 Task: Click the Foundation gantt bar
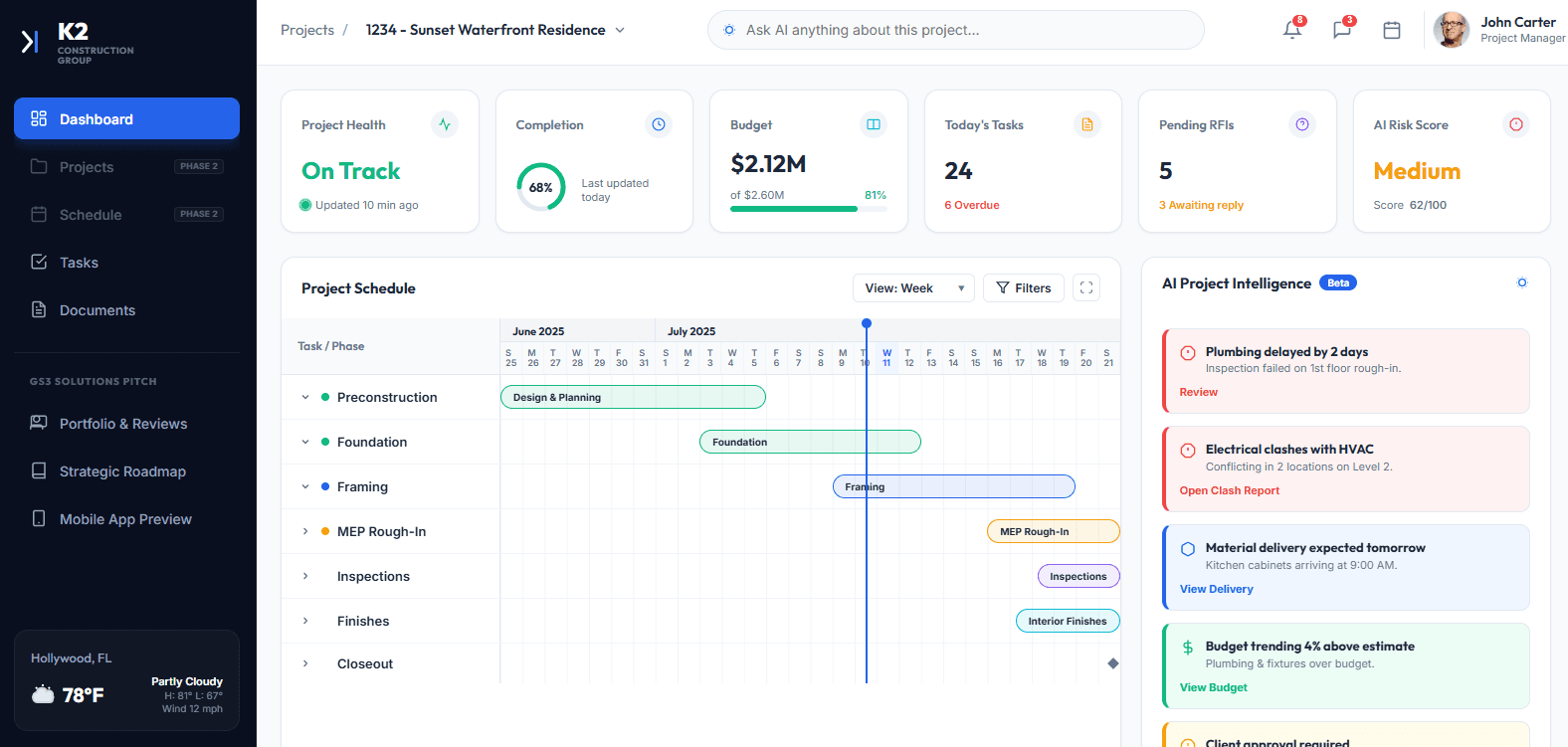click(810, 442)
